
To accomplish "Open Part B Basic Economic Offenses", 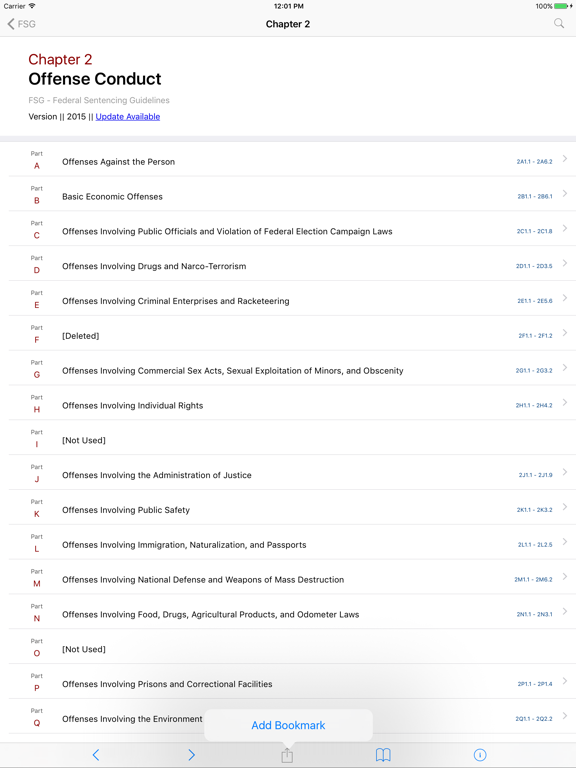I will click(288, 194).
